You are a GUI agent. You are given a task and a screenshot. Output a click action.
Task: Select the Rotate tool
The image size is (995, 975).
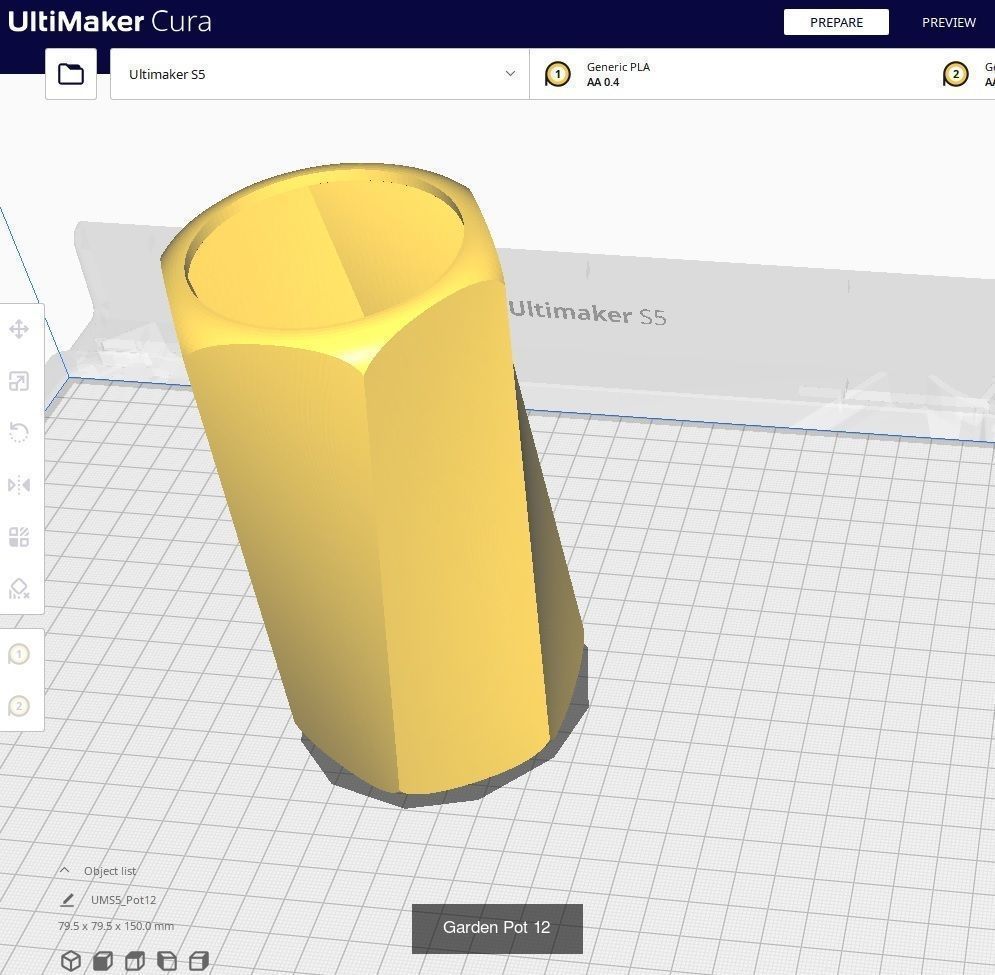coord(19,433)
